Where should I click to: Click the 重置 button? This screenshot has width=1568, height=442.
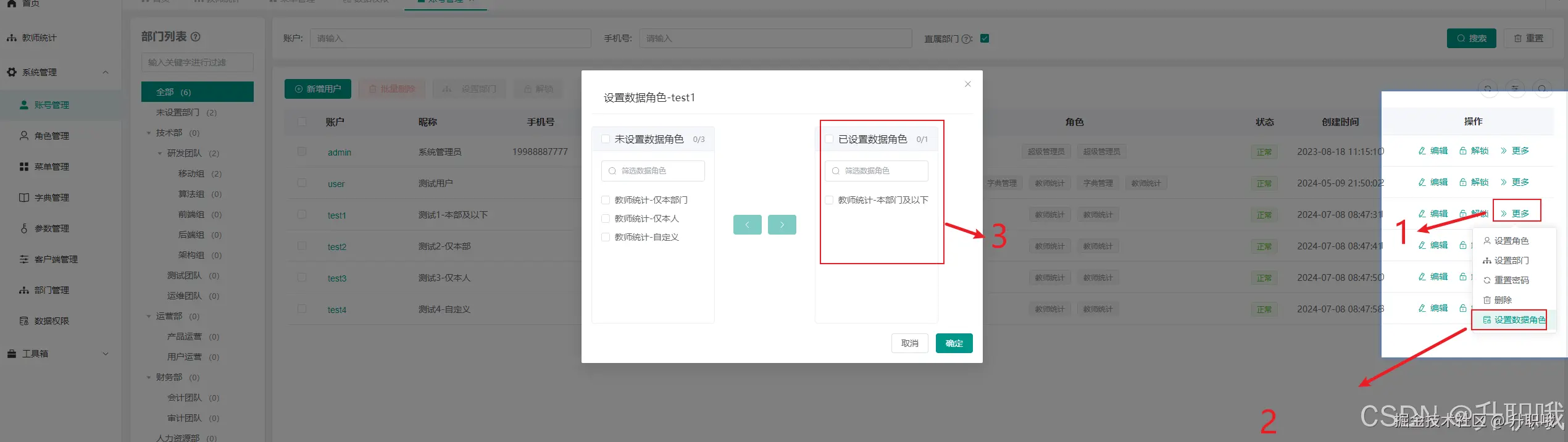(x=1528, y=38)
